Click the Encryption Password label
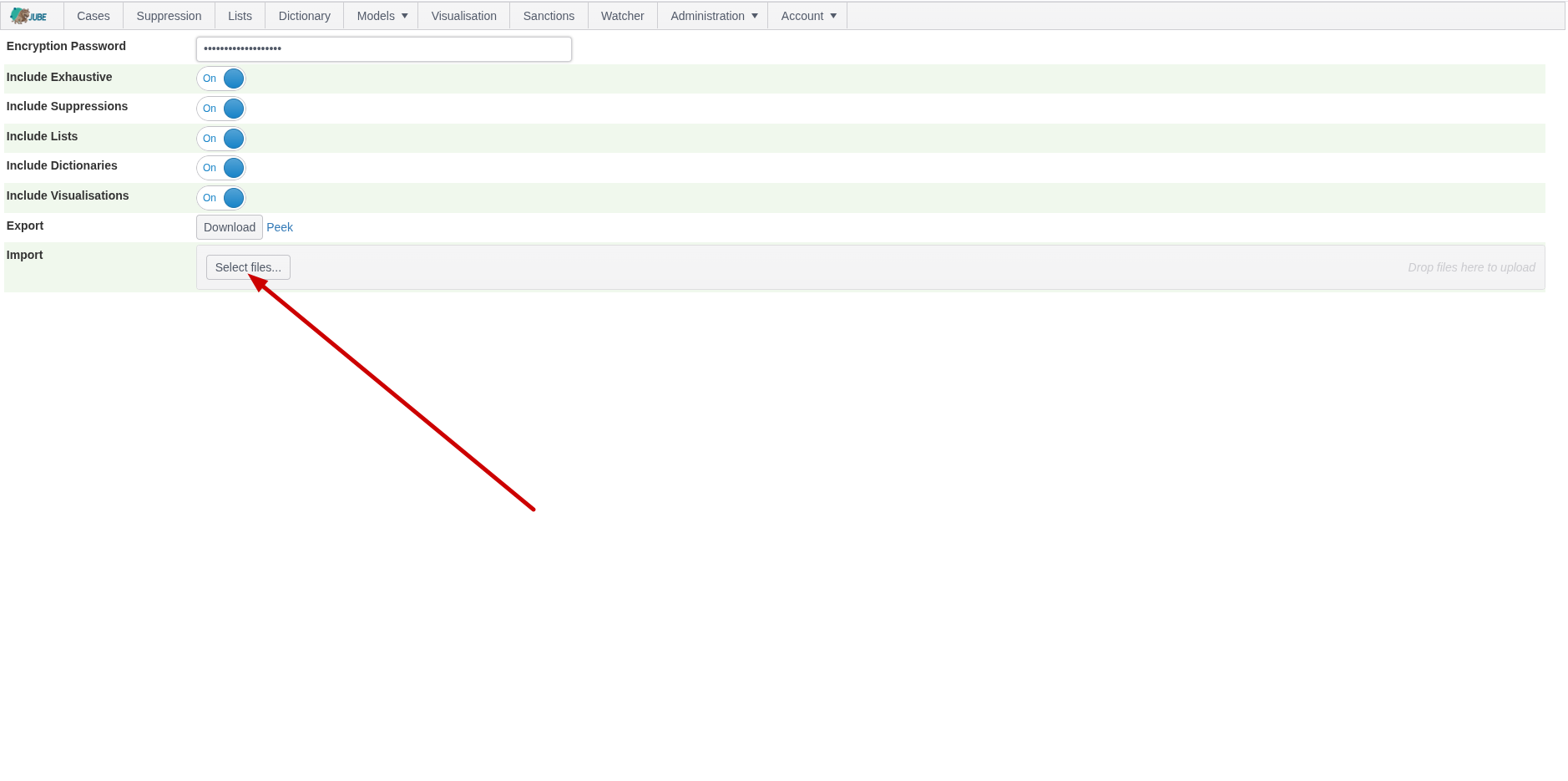1568x781 pixels. pos(66,46)
